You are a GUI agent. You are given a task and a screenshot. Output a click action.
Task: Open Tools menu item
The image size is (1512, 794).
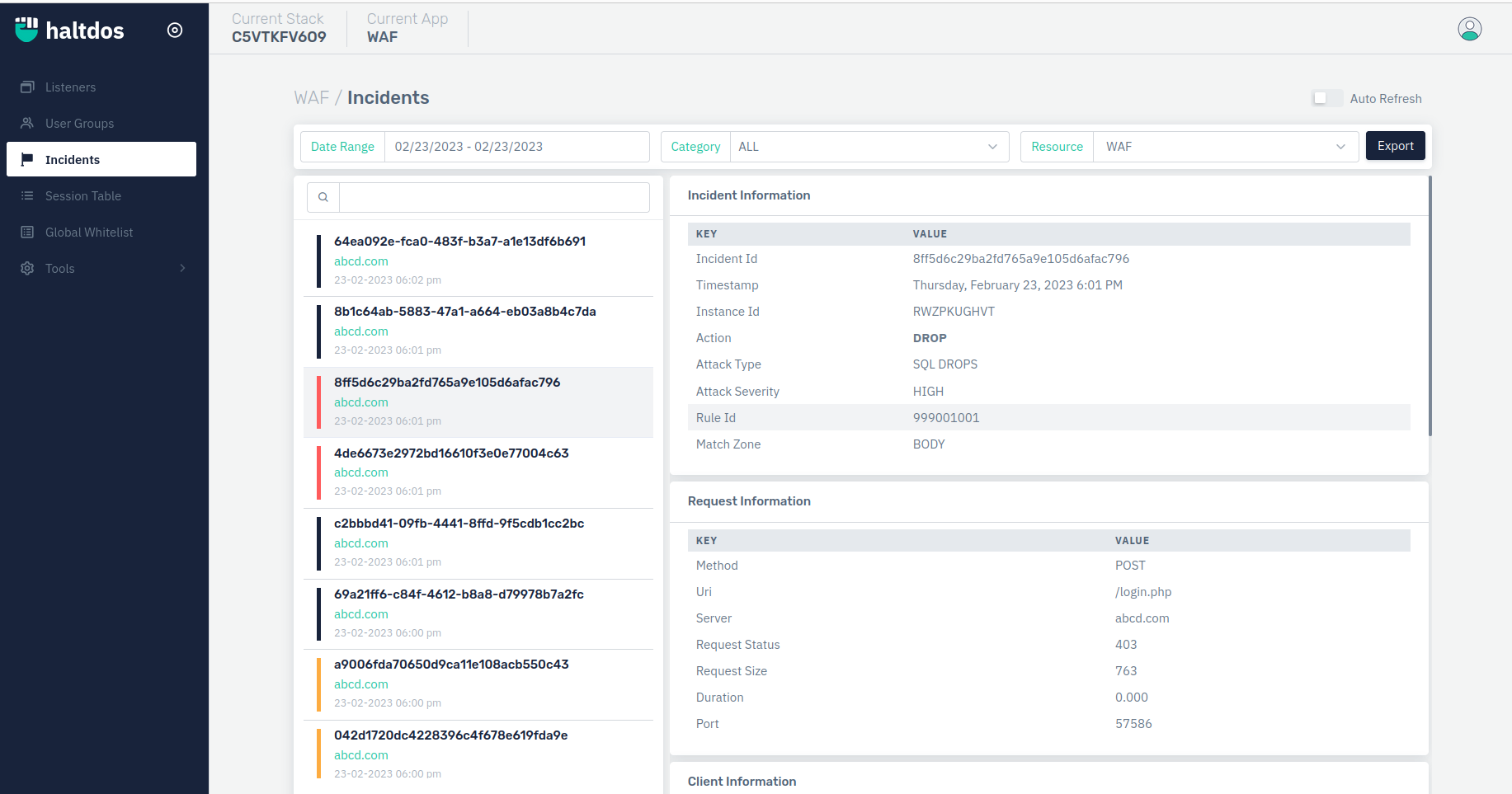coord(101,268)
